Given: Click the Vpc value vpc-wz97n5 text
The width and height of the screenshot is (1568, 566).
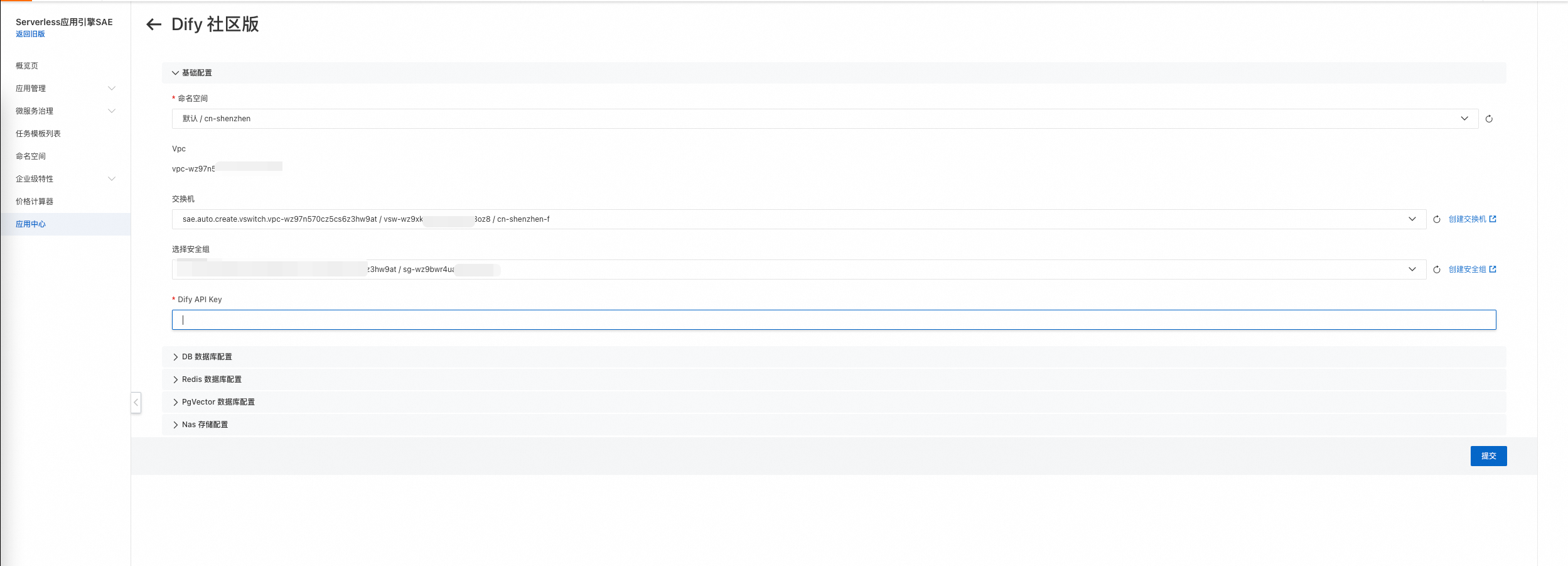Looking at the screenshot, I should click(x=194, y=169).
